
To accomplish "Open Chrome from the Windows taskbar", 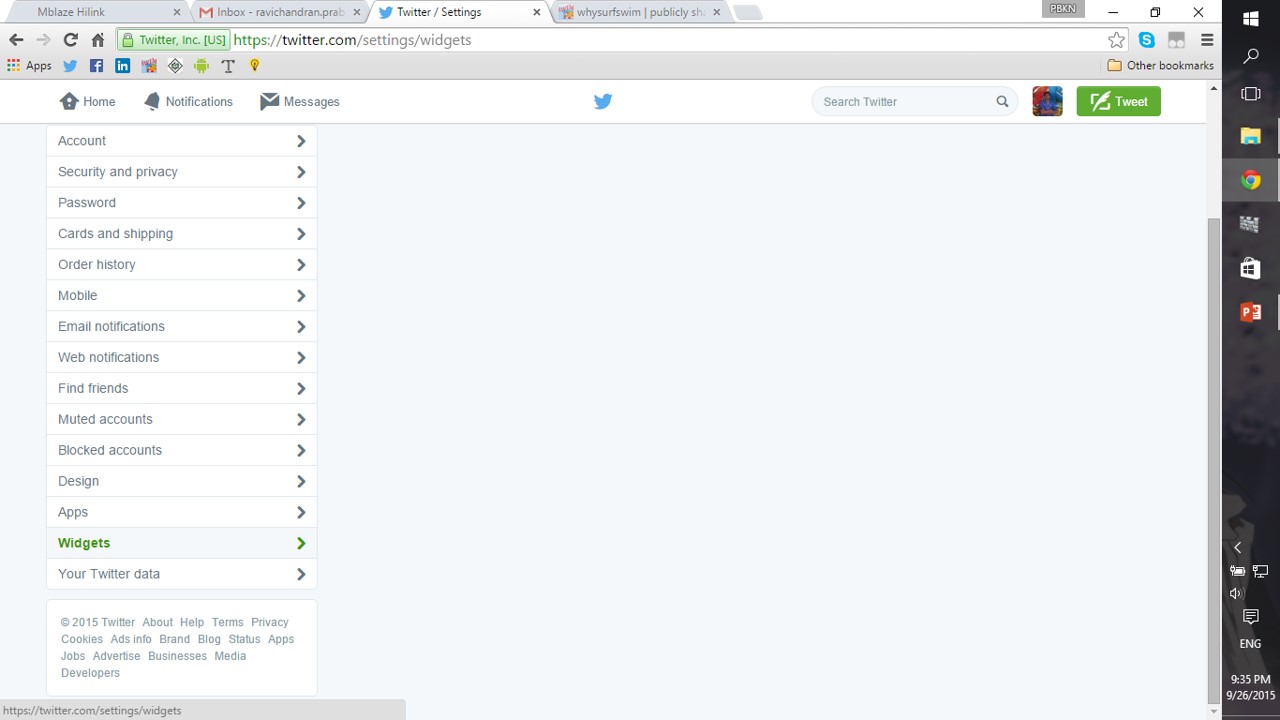I will tap(1250, 181).
